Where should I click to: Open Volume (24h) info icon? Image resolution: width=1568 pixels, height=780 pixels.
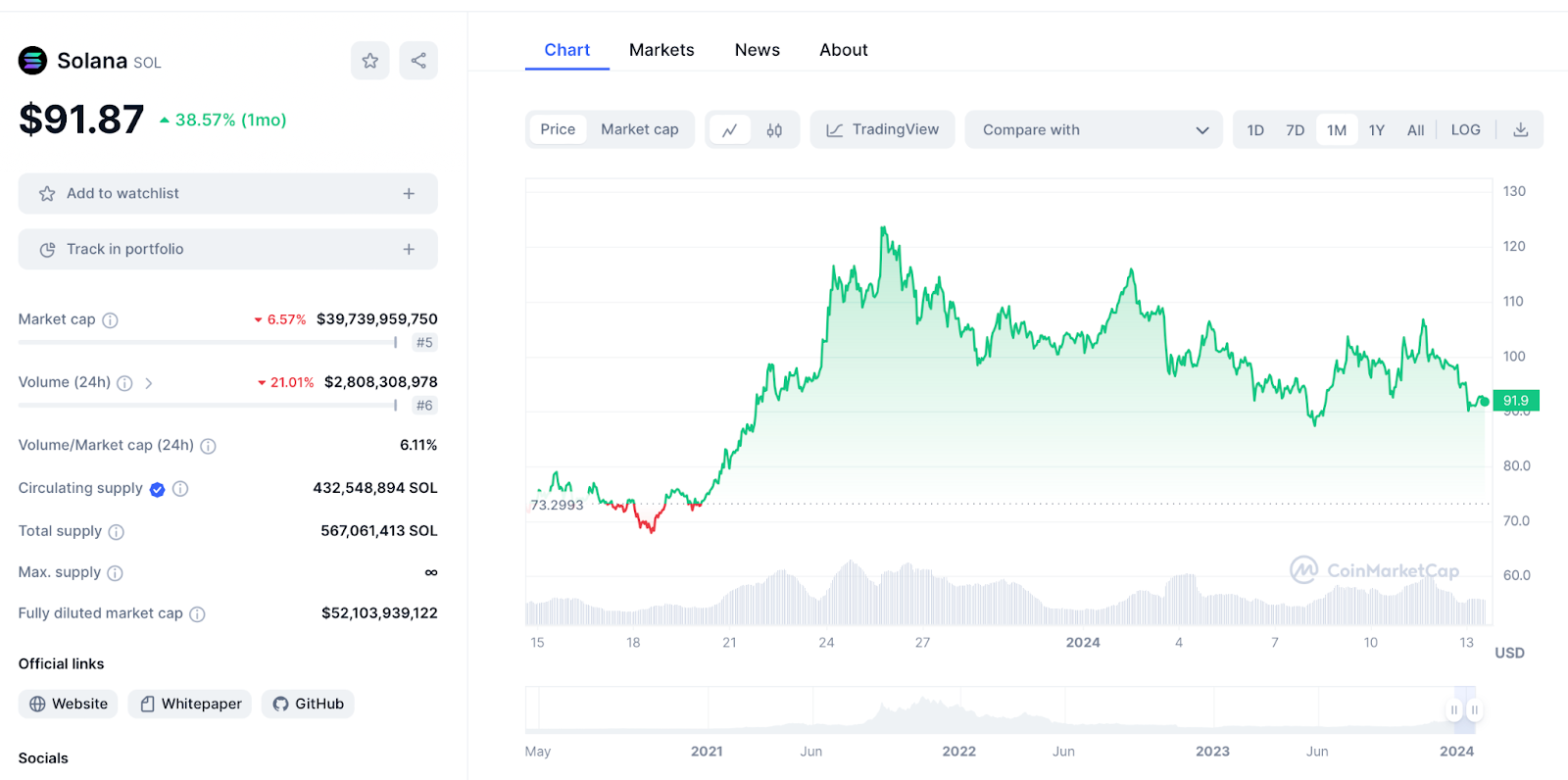[x=124, y=383]
